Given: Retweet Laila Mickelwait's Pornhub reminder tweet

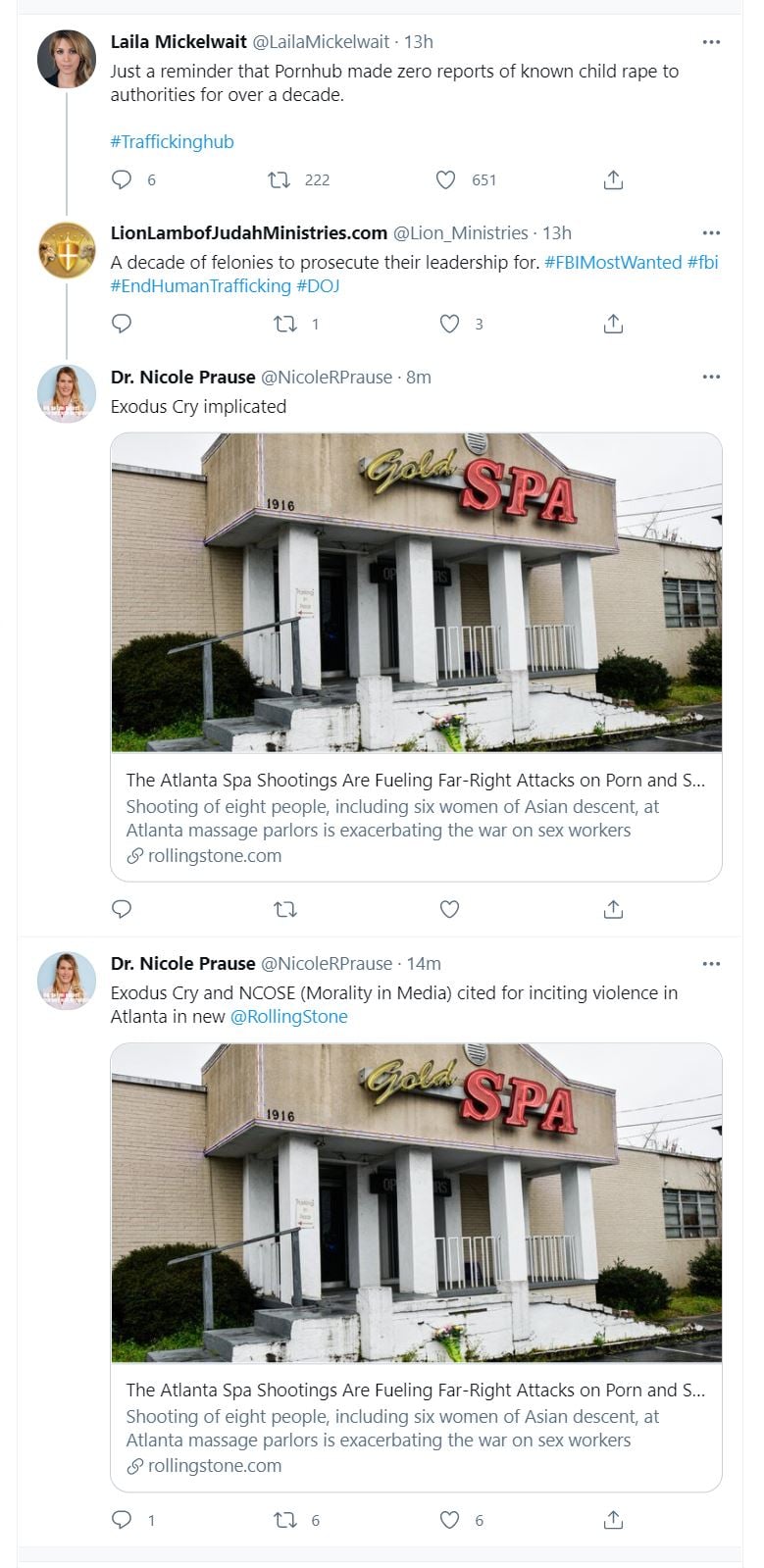Looking at the screenshot, I should tap(280, 179).
